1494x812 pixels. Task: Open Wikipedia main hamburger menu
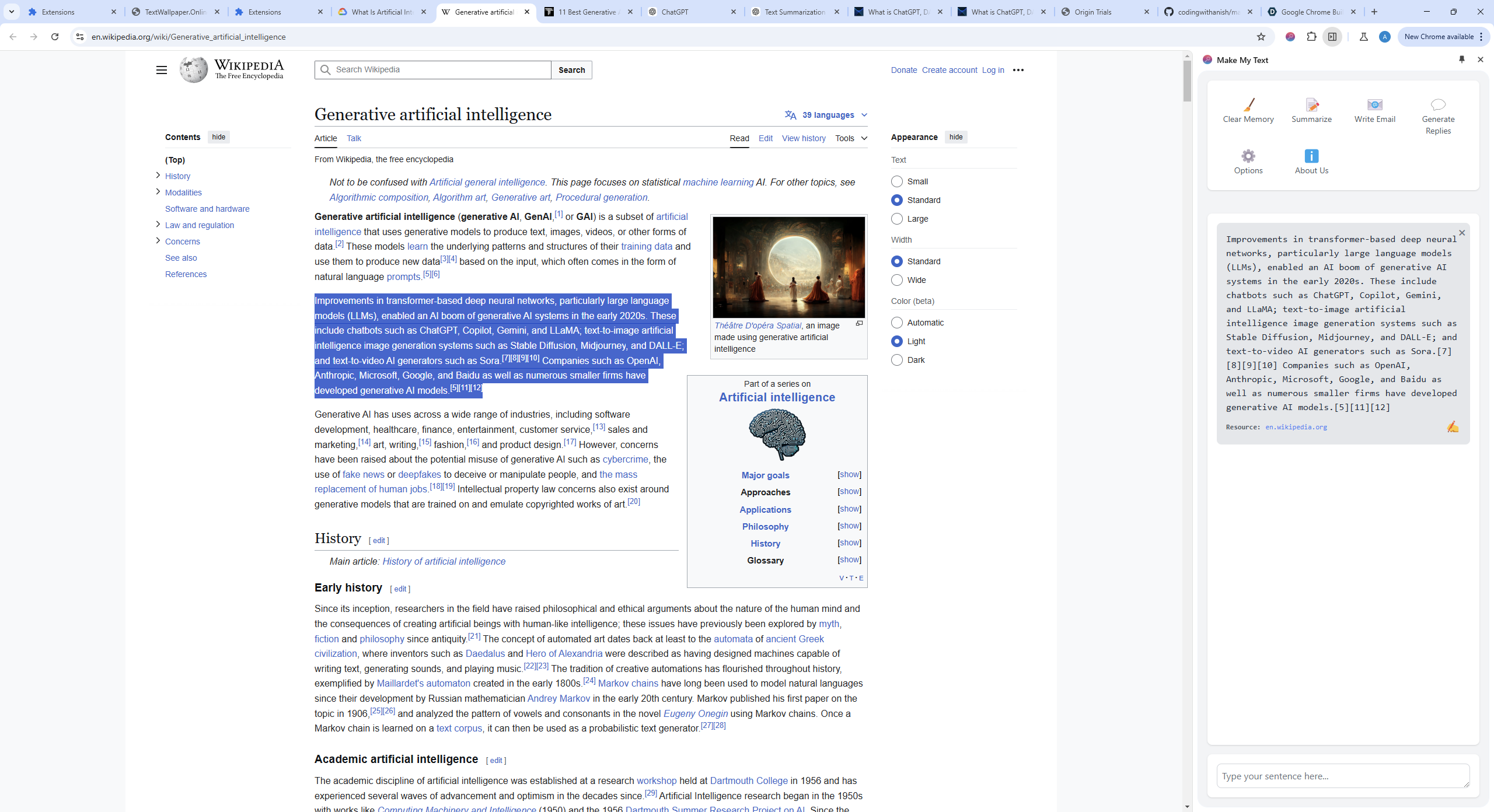tap(162, 70)
